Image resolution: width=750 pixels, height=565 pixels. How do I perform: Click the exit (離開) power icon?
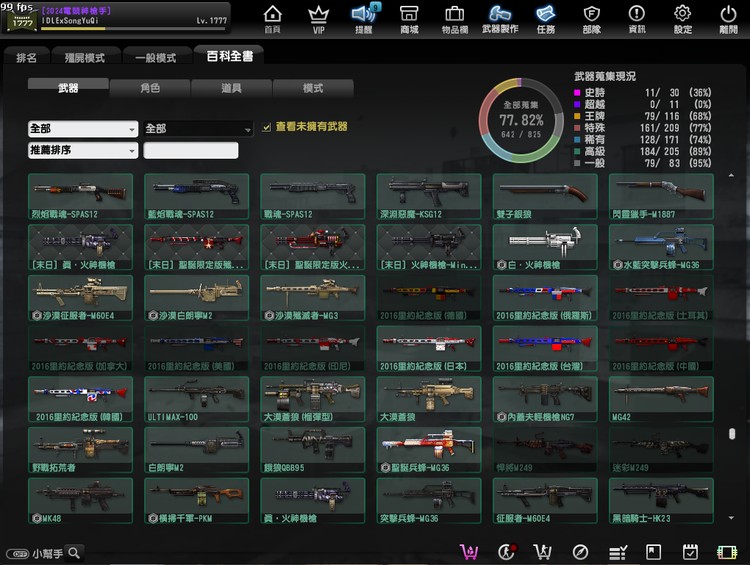point(728,19)
